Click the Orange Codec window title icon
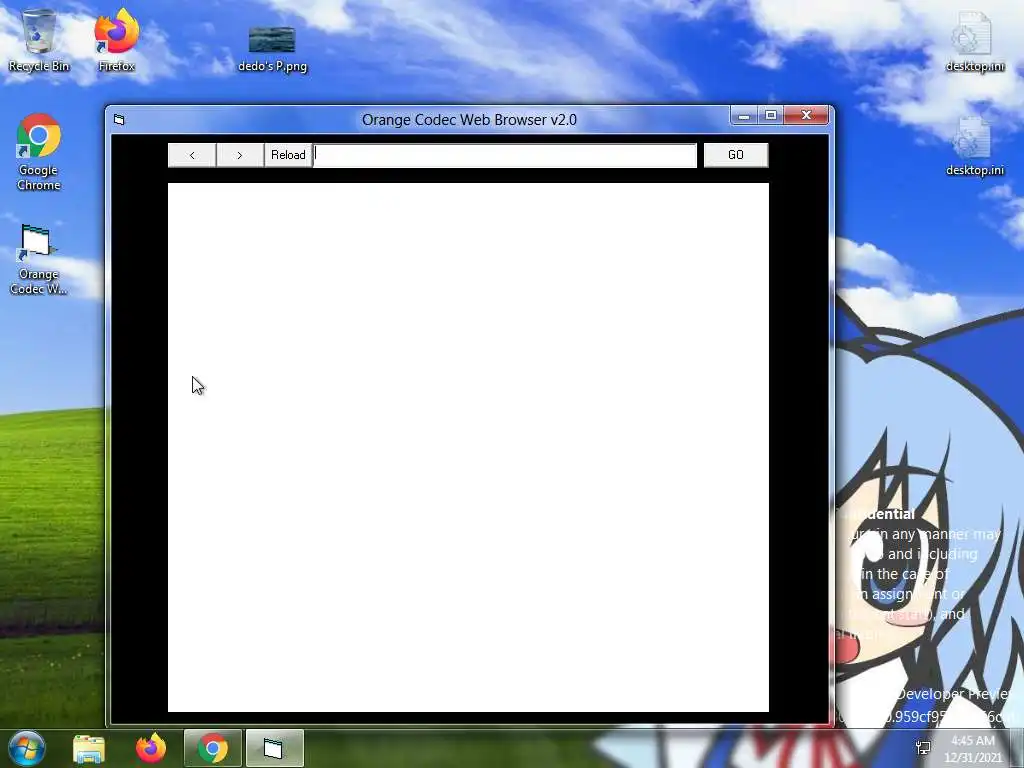1024x768 pixels. pyautogui.click(x=119, y=120)
